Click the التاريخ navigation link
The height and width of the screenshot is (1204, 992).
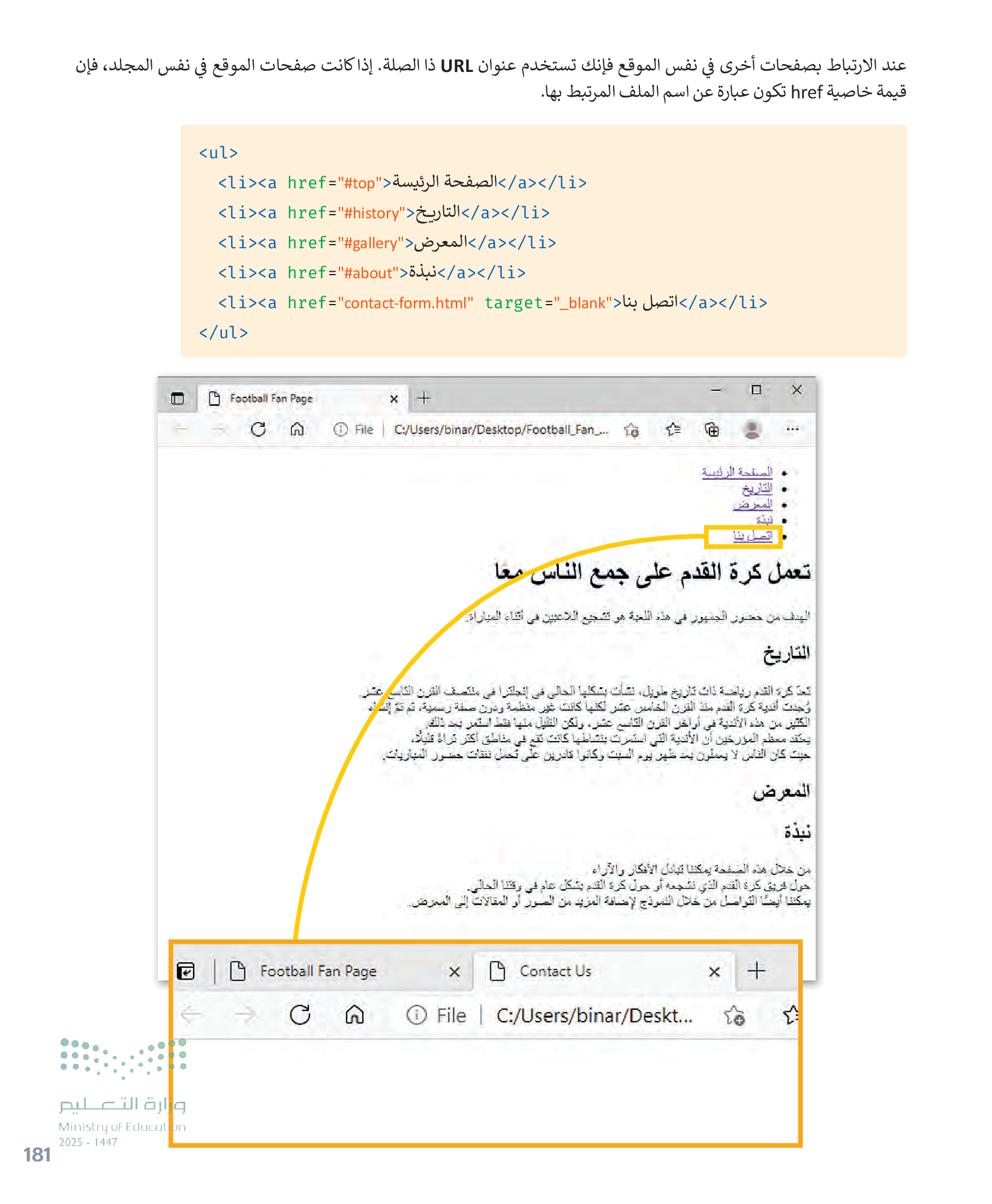[x=756, y=489]
